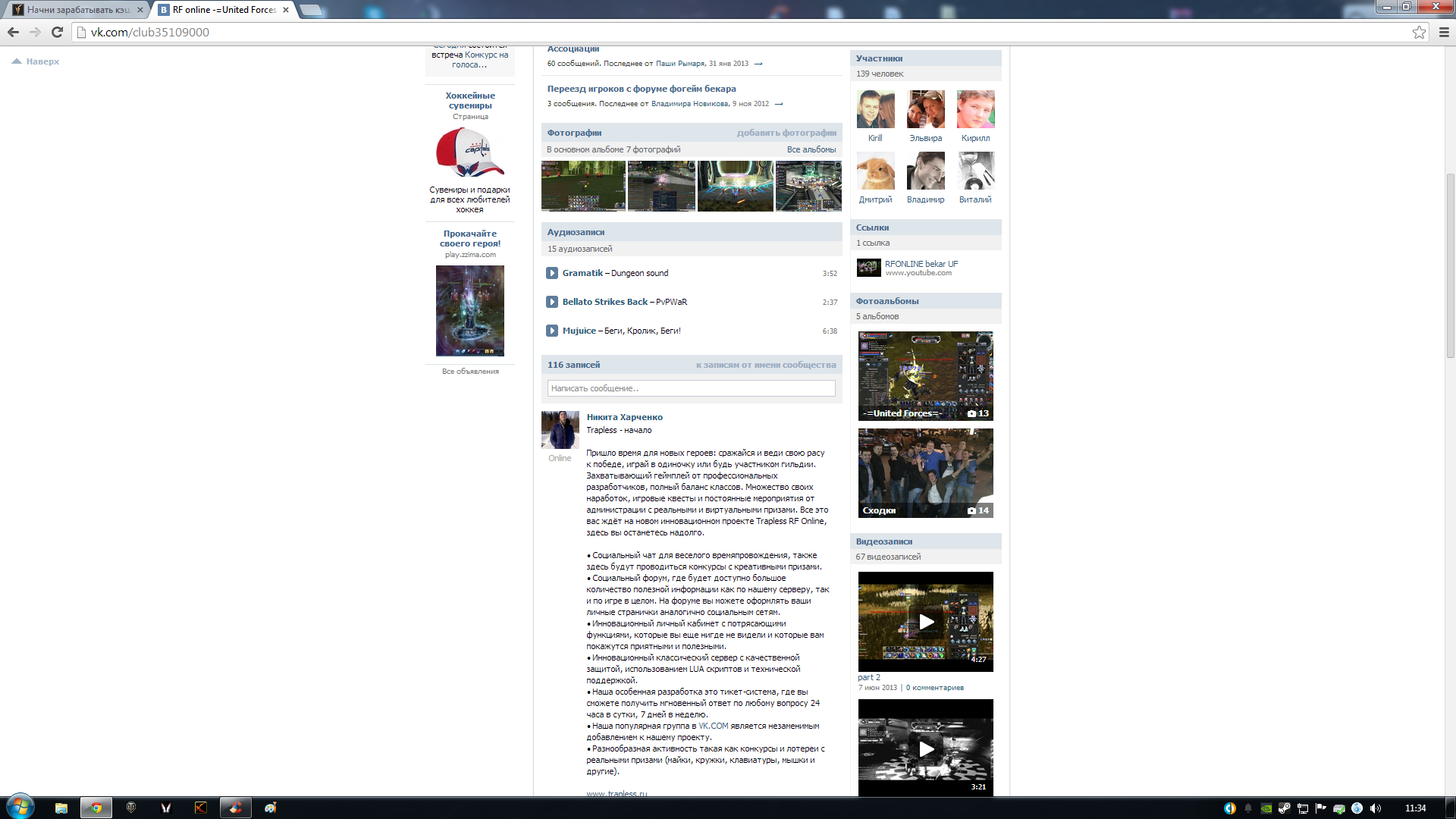Open Виталий's member avatar

[975, 171]
